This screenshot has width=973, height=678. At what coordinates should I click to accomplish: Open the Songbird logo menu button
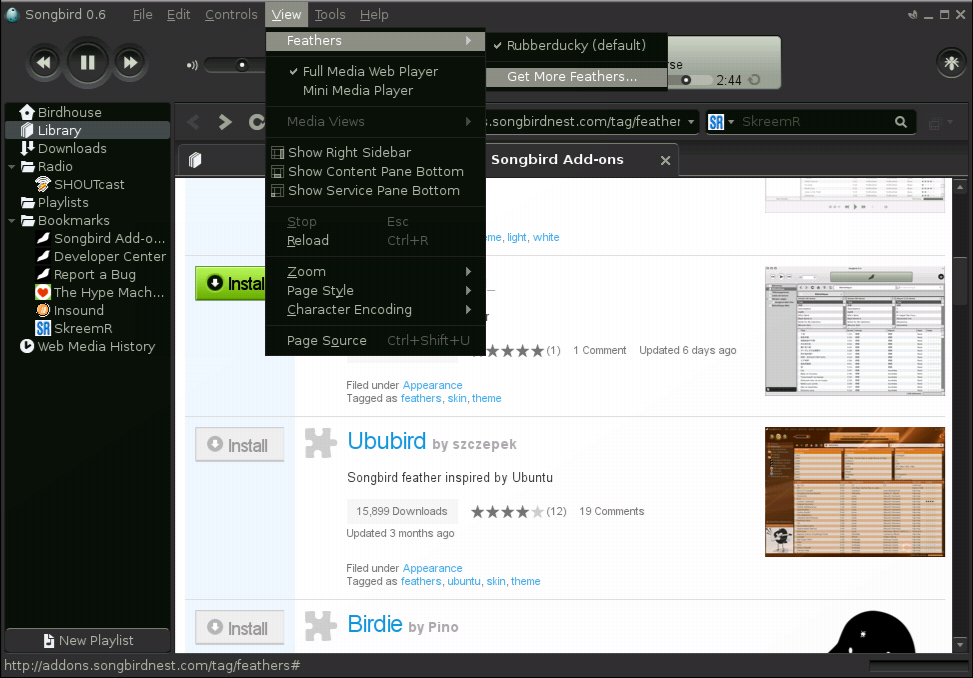951,62
